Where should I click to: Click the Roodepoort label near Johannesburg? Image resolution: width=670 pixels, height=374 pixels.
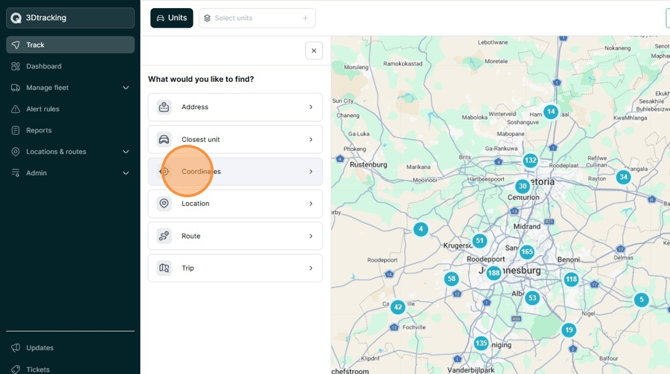pos(485,259)
